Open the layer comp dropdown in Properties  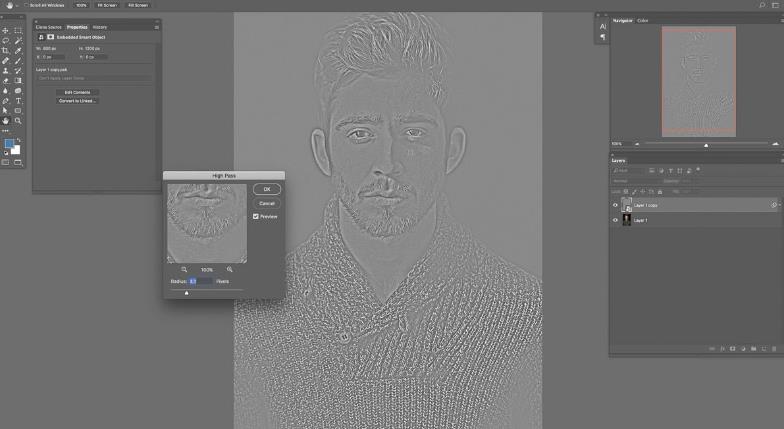point(94,78)
